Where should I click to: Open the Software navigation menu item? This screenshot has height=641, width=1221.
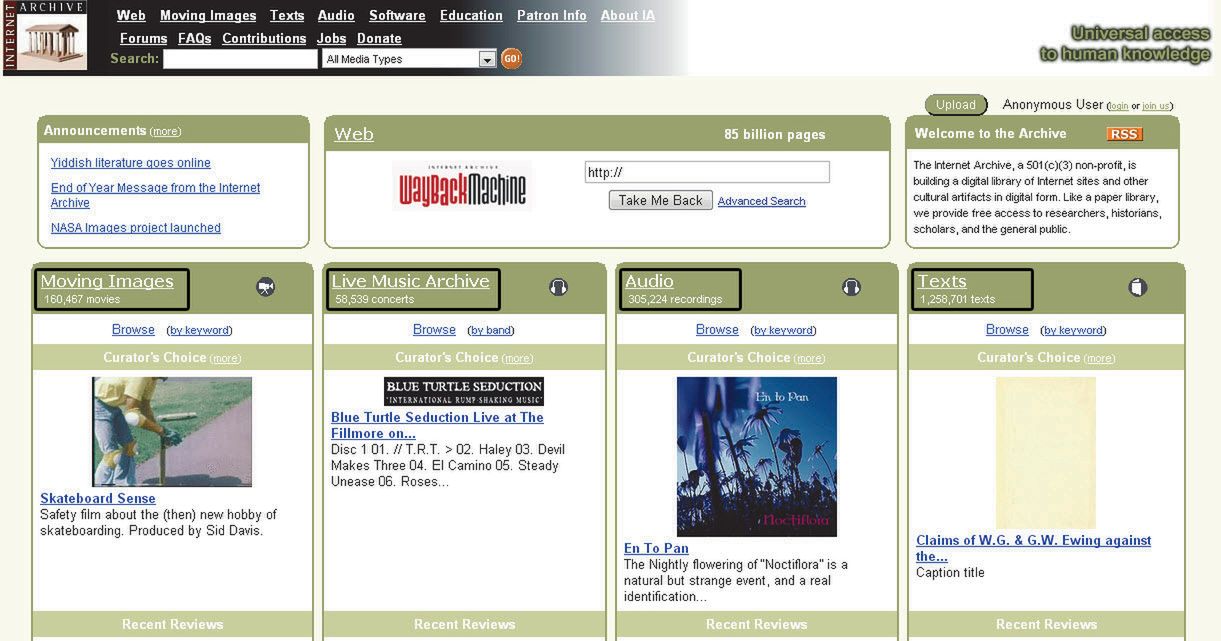point(397,15)
